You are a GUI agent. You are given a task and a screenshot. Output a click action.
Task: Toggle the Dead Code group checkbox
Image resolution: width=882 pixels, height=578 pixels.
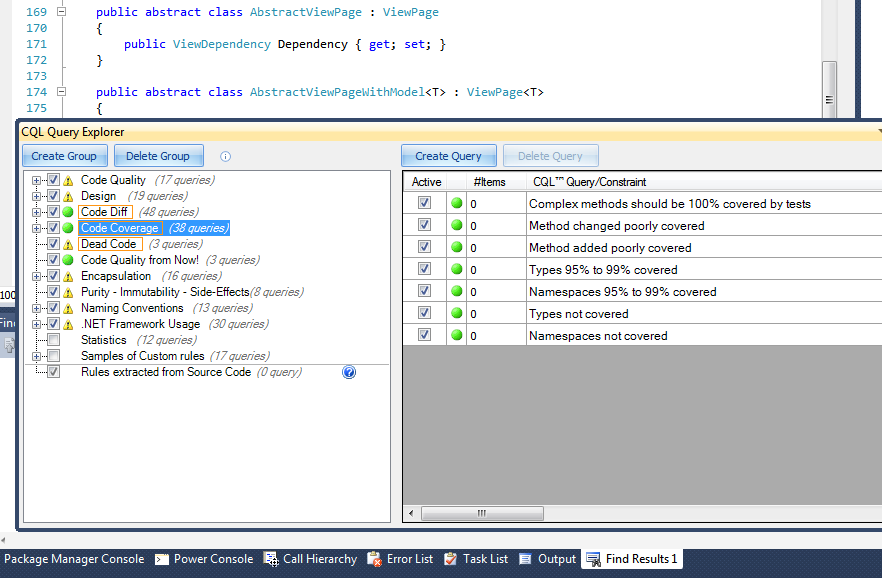53,244
